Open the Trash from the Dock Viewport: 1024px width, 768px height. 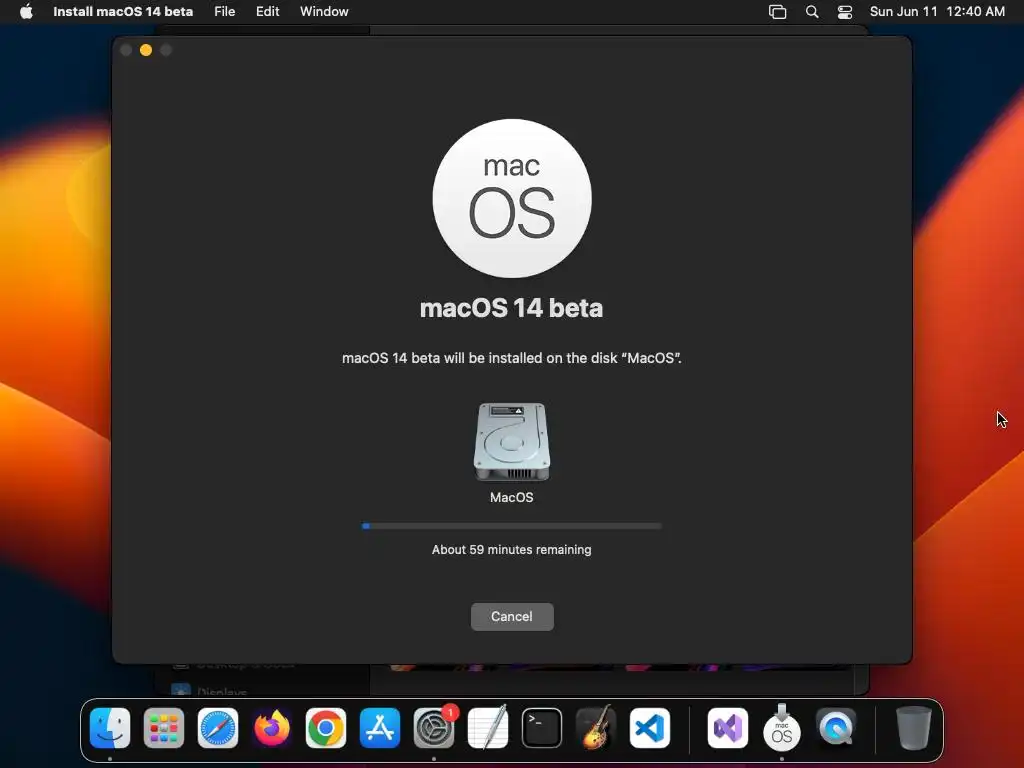[913, 728]
